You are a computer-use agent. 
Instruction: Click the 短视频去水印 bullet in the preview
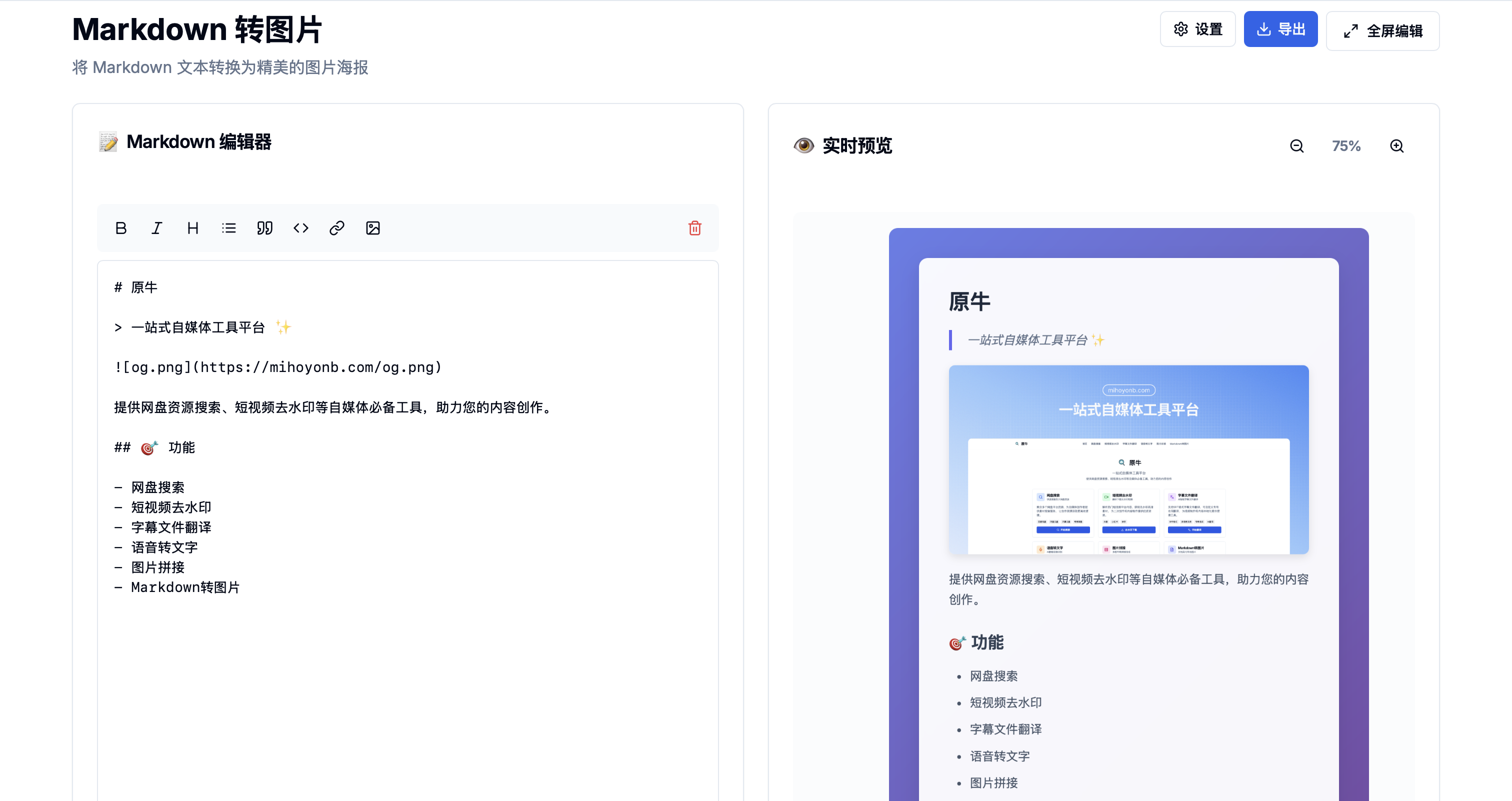[1005, 703]
